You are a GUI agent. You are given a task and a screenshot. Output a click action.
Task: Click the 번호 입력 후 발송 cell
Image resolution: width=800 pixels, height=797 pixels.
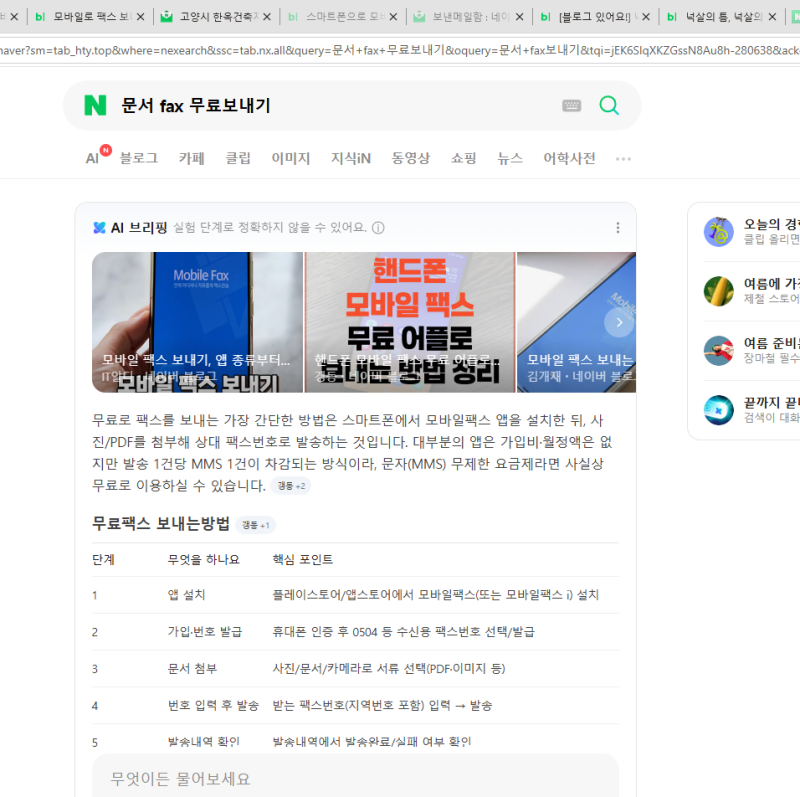tap(213, 705)
